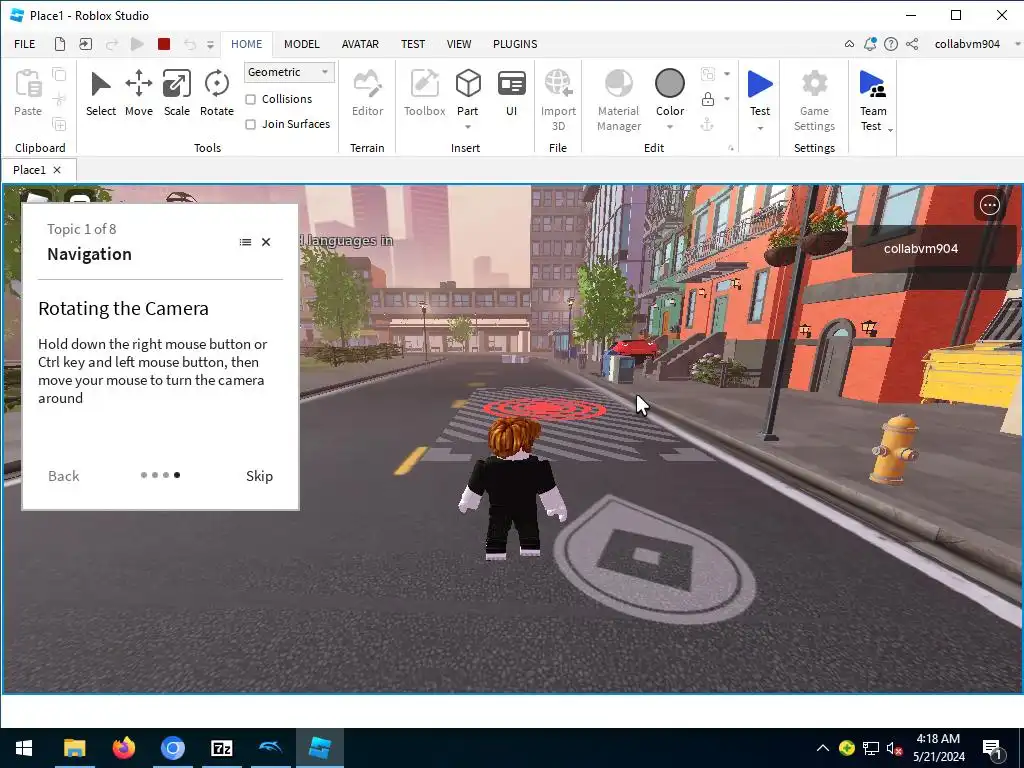Click the new file icon in quick access bar
Viewport: 1024px width, 768px height.
click(x=60, y=44)
